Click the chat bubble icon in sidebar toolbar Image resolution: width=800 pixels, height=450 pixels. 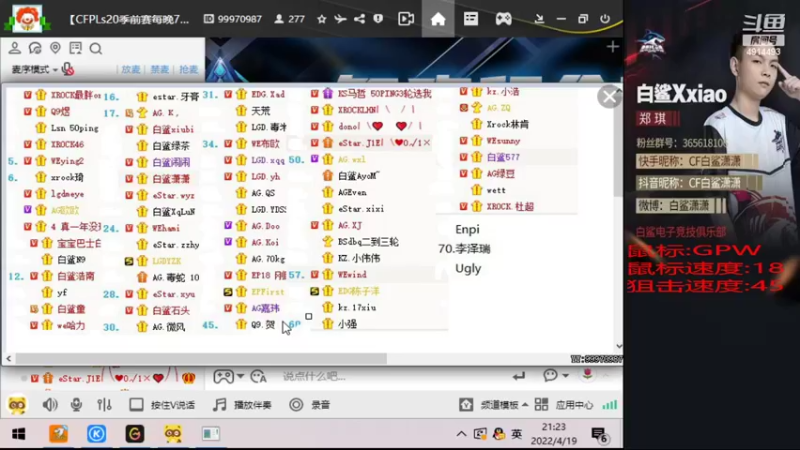[35, 48]
